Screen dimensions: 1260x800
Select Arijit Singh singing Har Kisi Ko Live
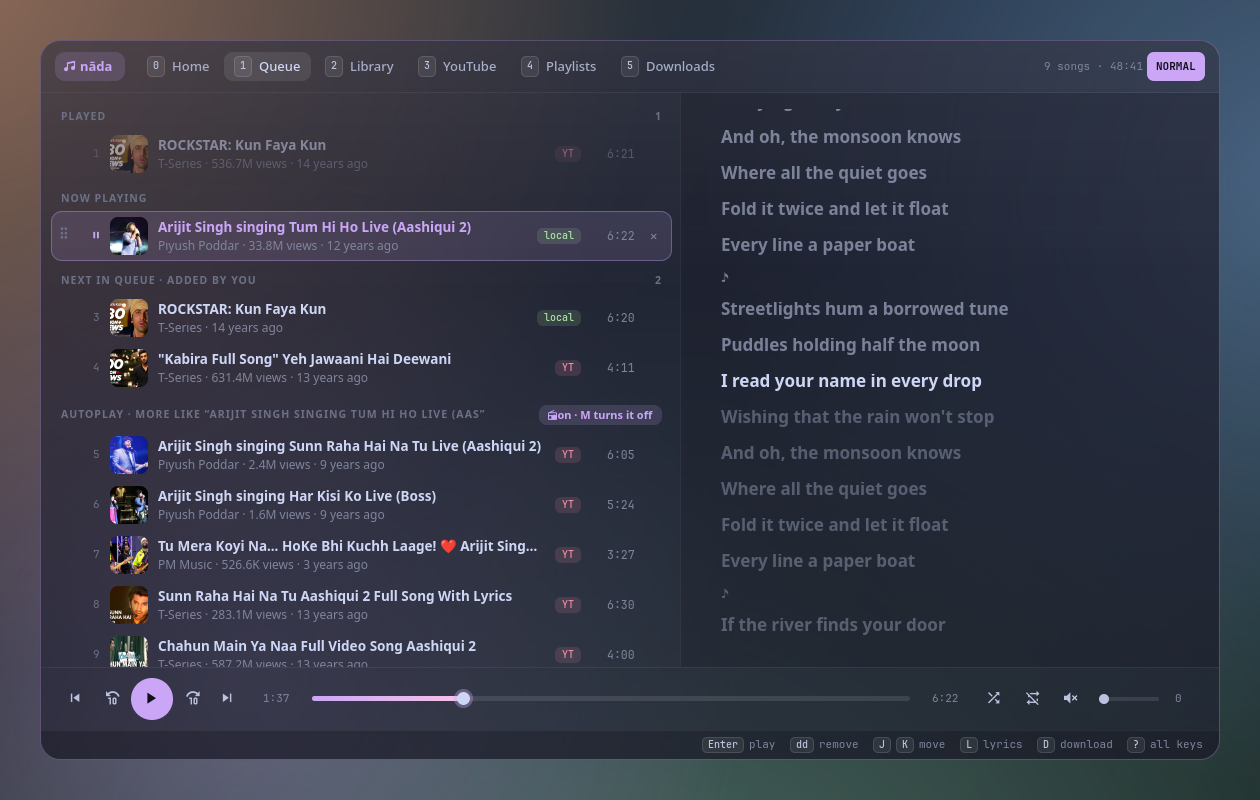point(361,505)
